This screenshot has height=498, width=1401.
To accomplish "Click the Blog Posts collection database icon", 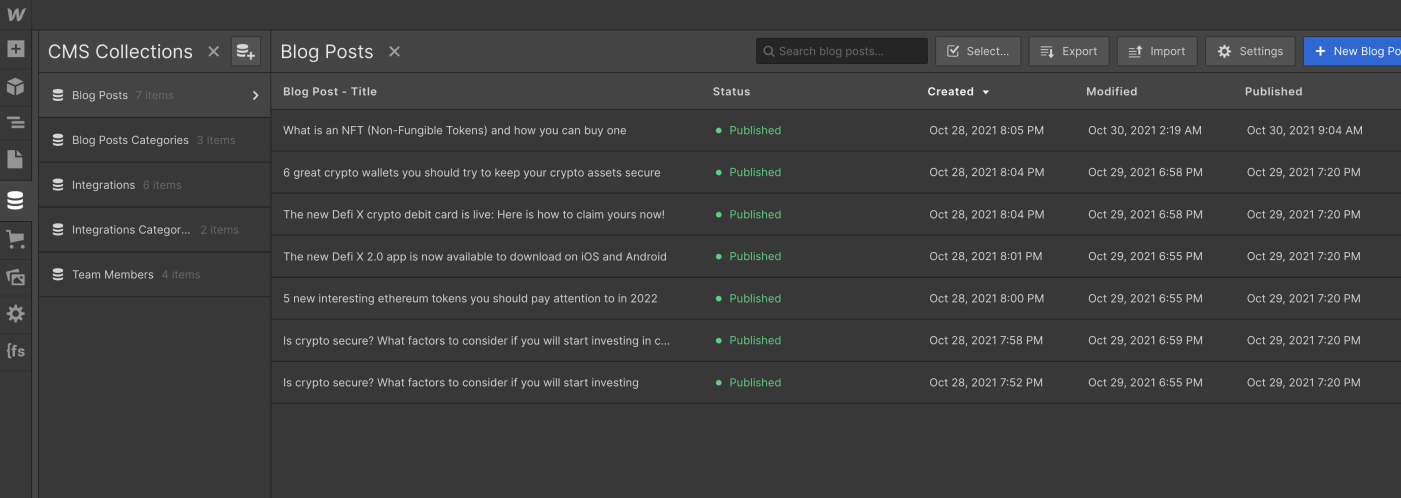I will (58, 95).
